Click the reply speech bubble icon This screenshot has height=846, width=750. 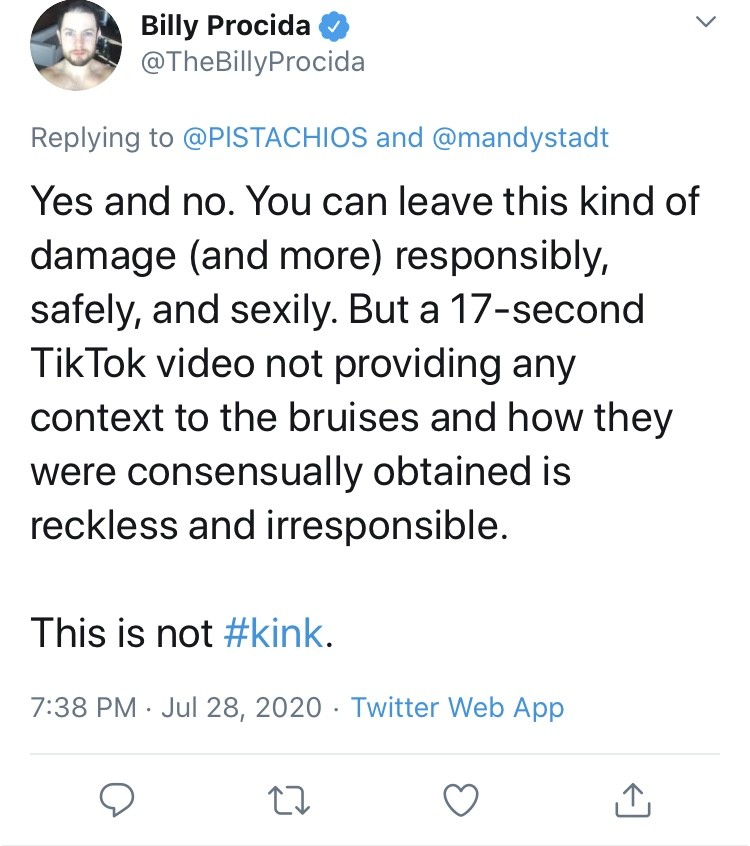coord(119,797)
